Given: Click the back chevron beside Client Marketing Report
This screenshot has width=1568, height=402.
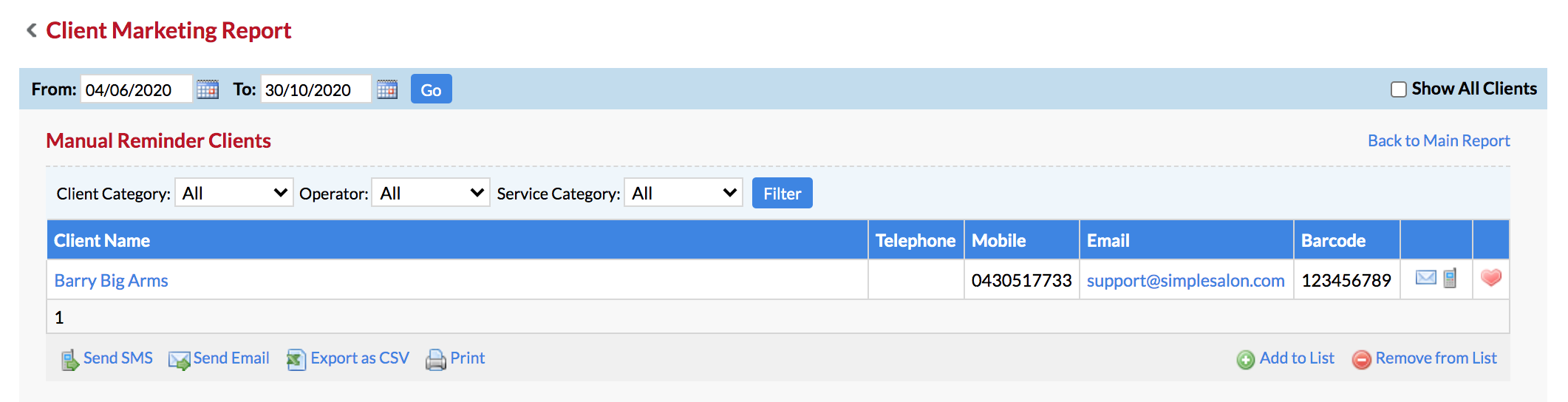Looking at the screenshot, I should tap(32, 30).
